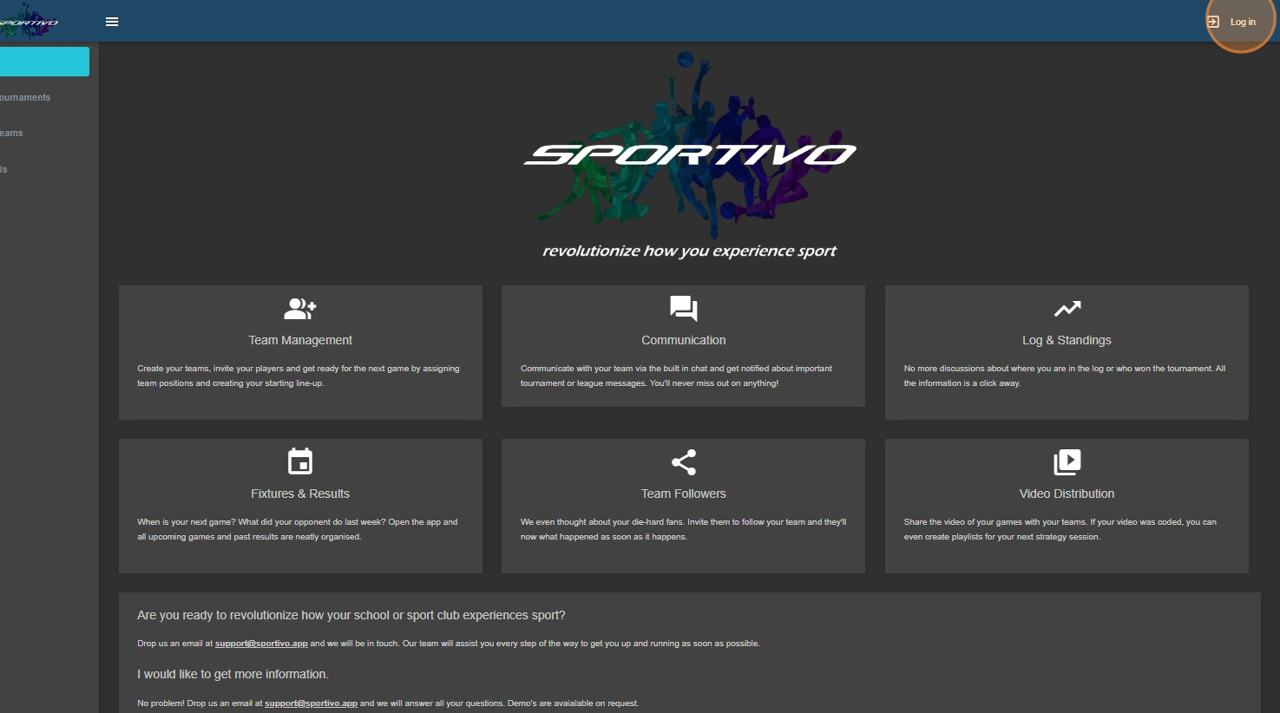Click the Team Management heading
Screen dimensions: 1280x713
click(300, 340)
